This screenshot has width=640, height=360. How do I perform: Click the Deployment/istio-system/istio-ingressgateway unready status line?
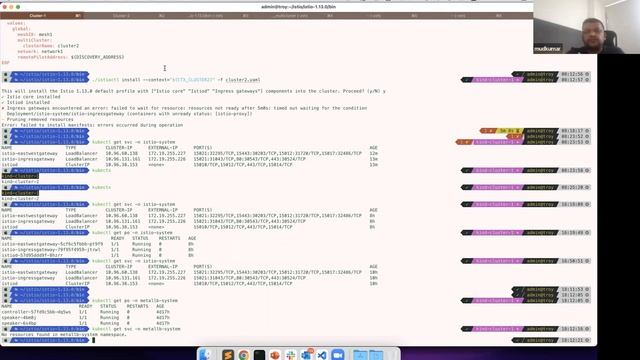(129, 114)
